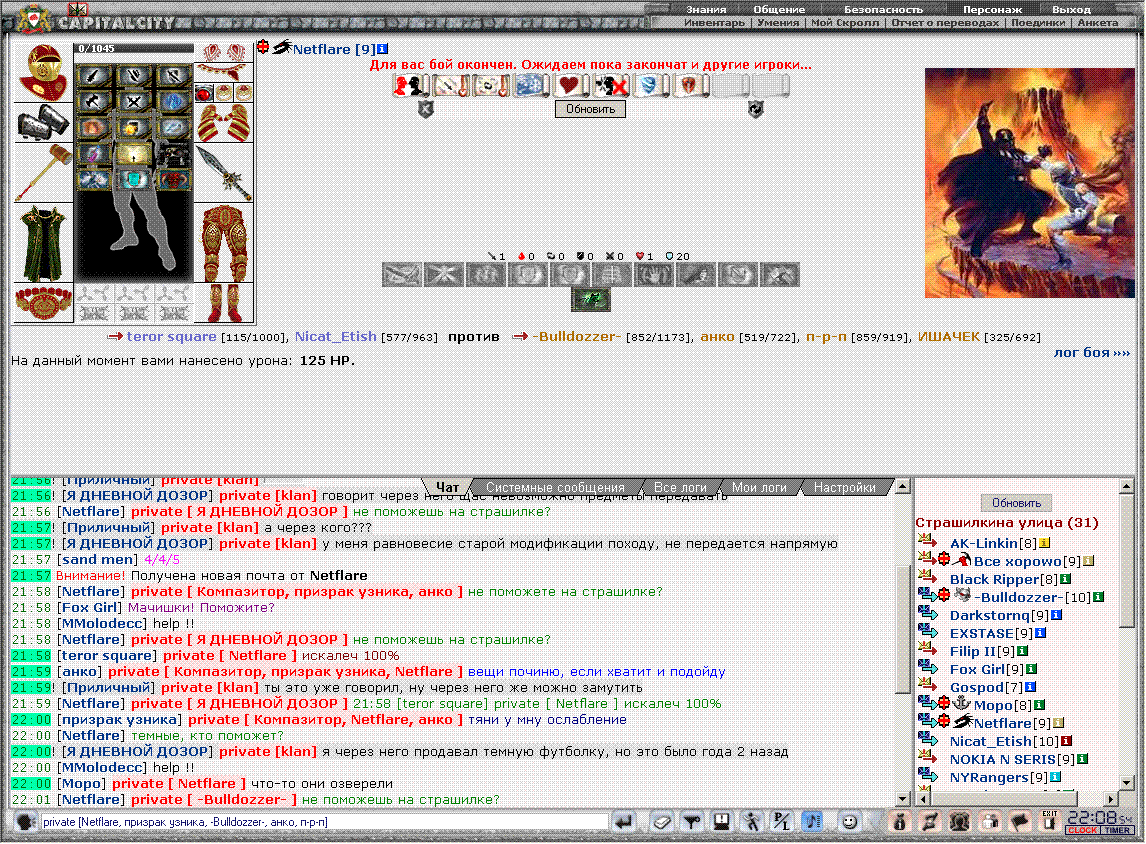The width and height of the screenshot is (1146, 844).
Task: Click the P/L transliteration toggle icon
Action: pyautogui.click(x=781, y=822)
